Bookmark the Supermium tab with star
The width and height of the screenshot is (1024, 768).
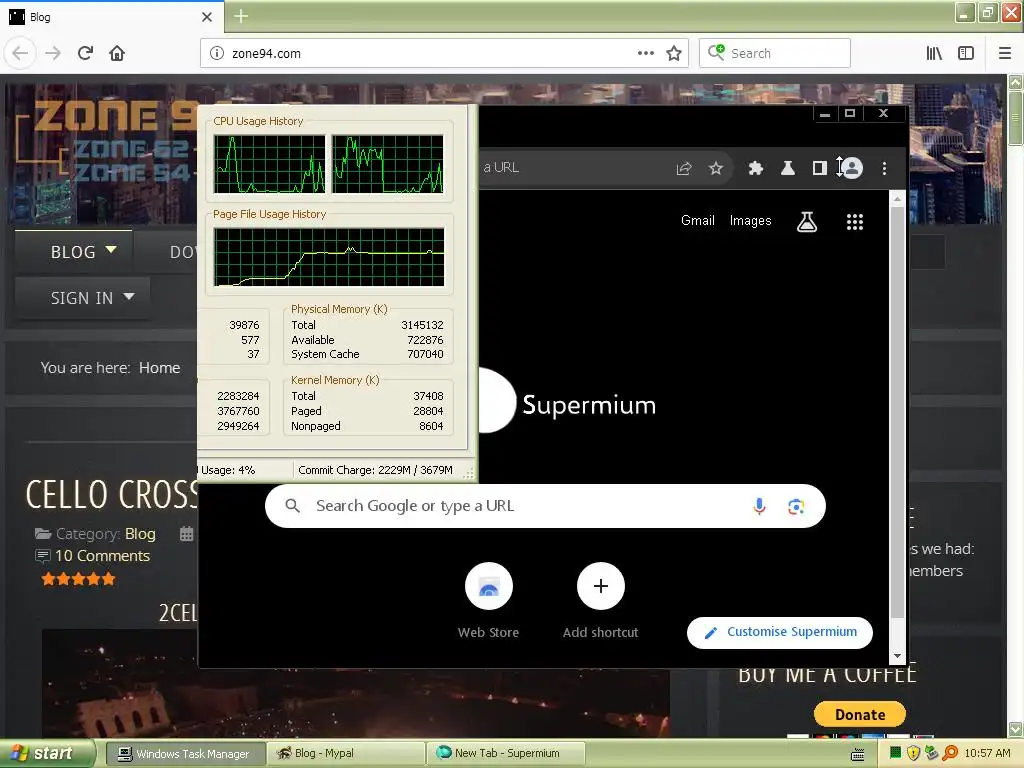pyautogui.click(x=716, y=168)
